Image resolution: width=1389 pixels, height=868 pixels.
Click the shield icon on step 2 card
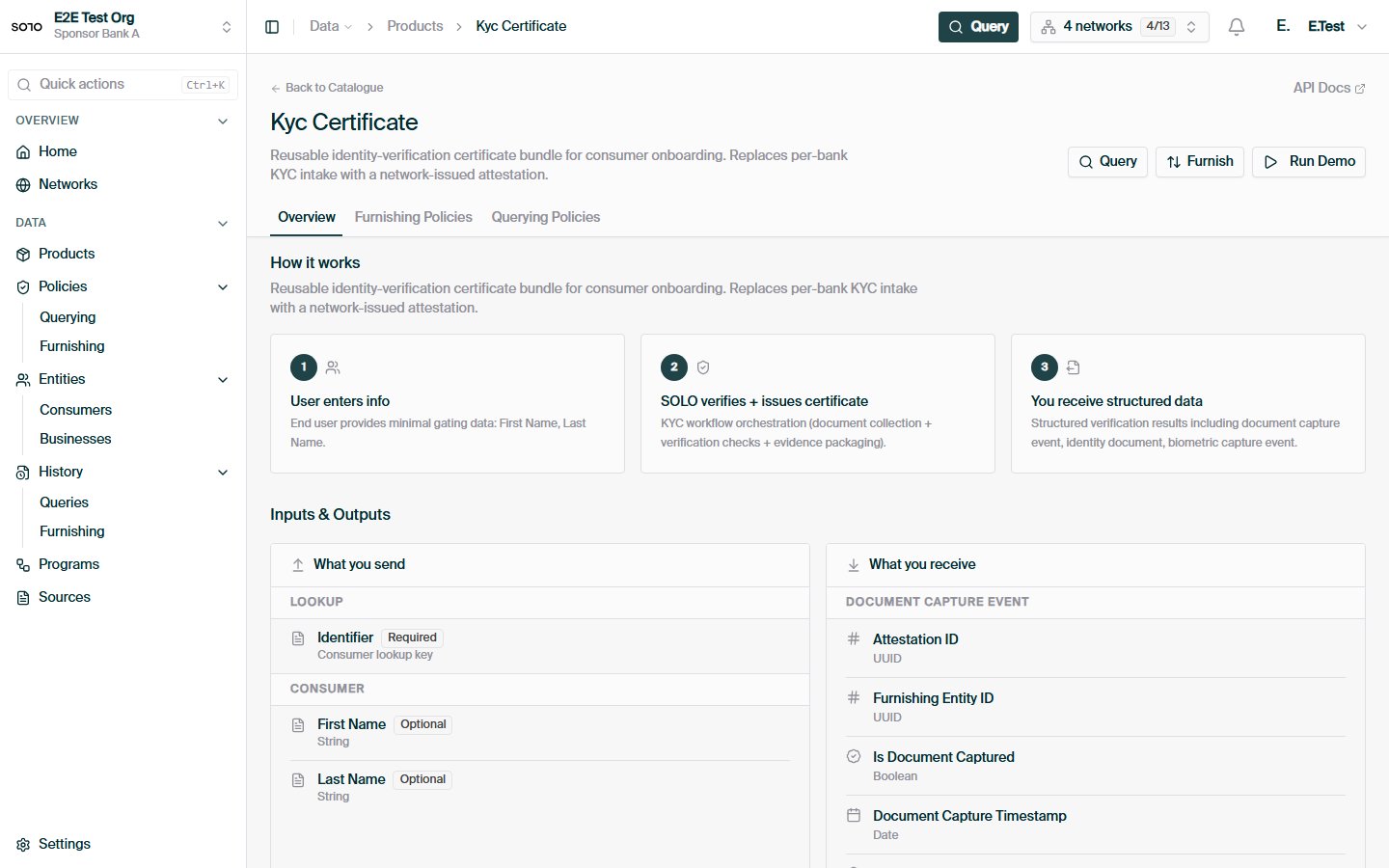point(703,367)
